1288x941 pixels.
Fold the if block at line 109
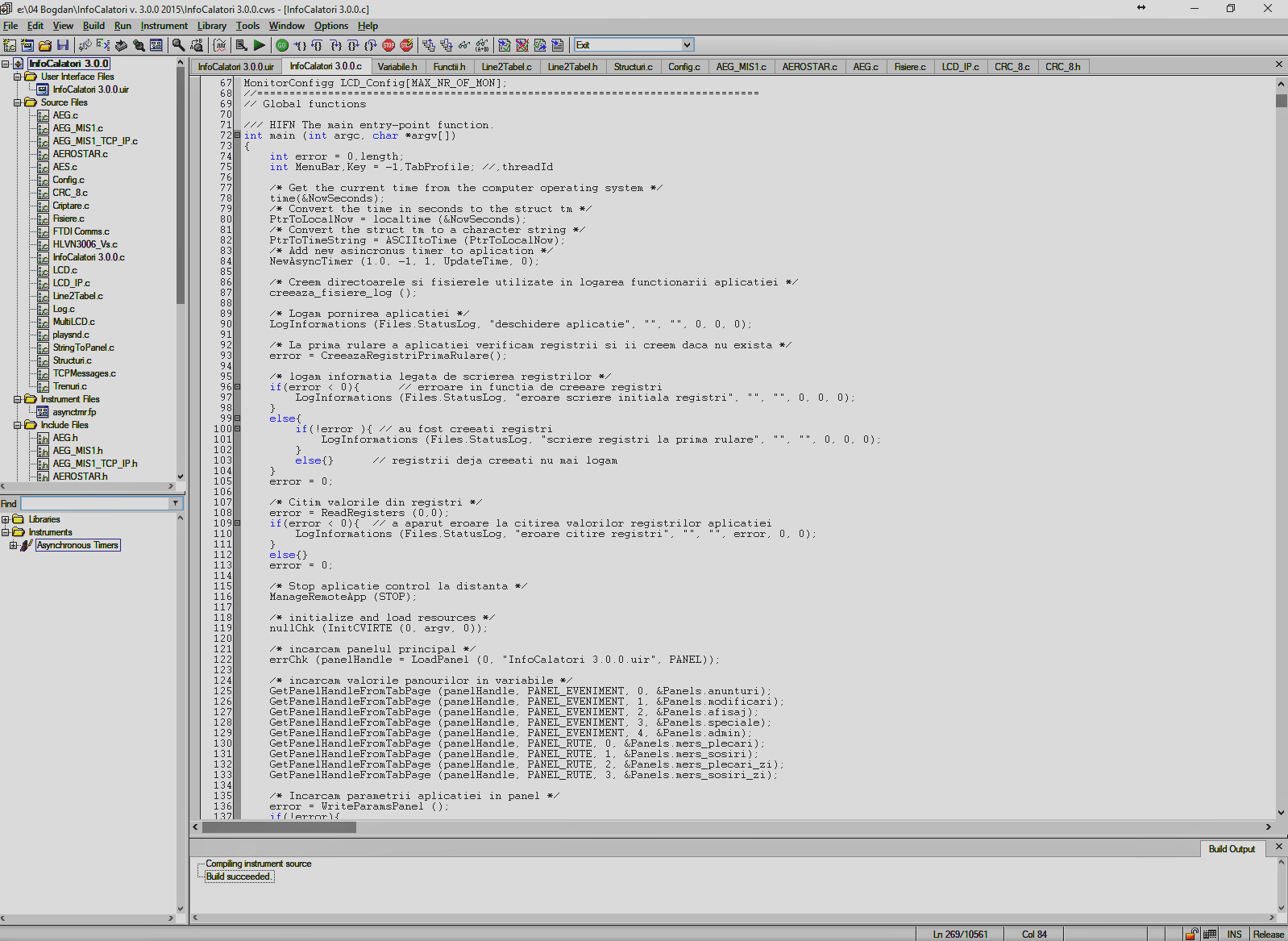click(237, 523)
